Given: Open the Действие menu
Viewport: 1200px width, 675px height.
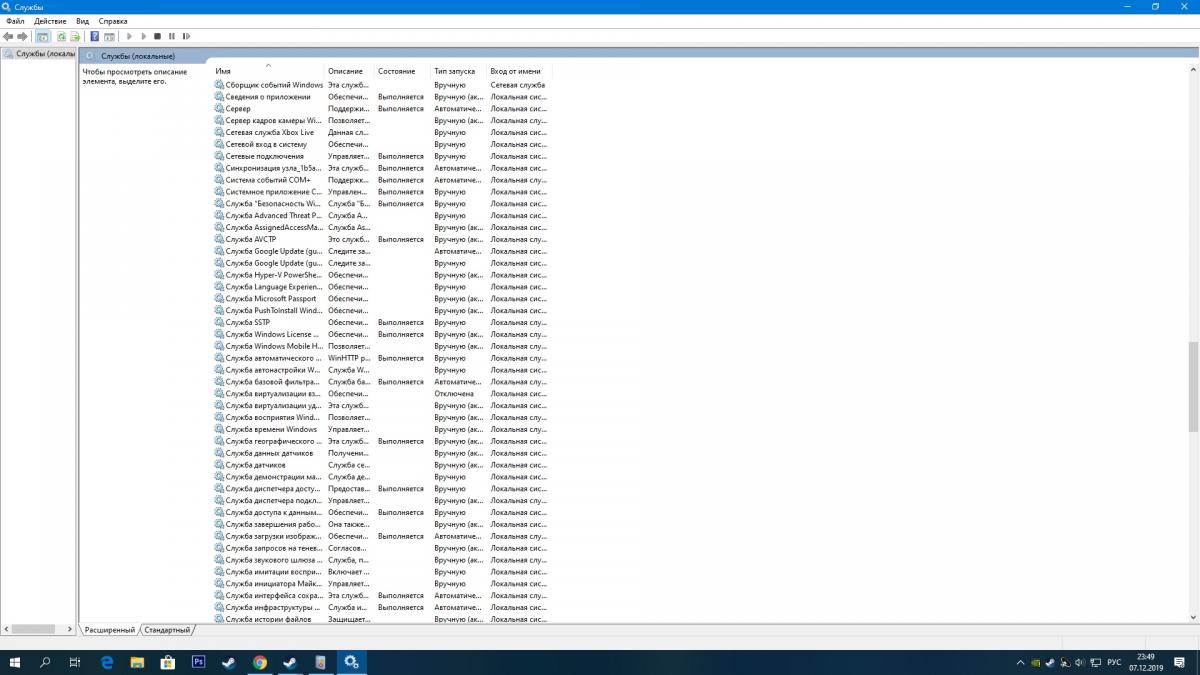Looking at the screenshot, I should pyautogui.click(x=50, y=21).
